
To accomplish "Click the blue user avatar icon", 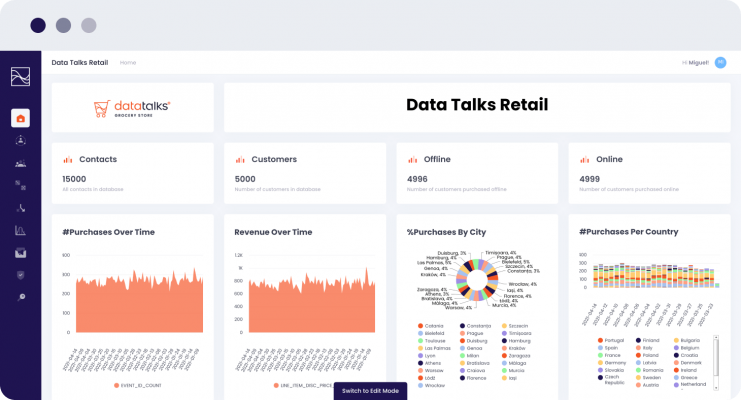I will point(720,62).
